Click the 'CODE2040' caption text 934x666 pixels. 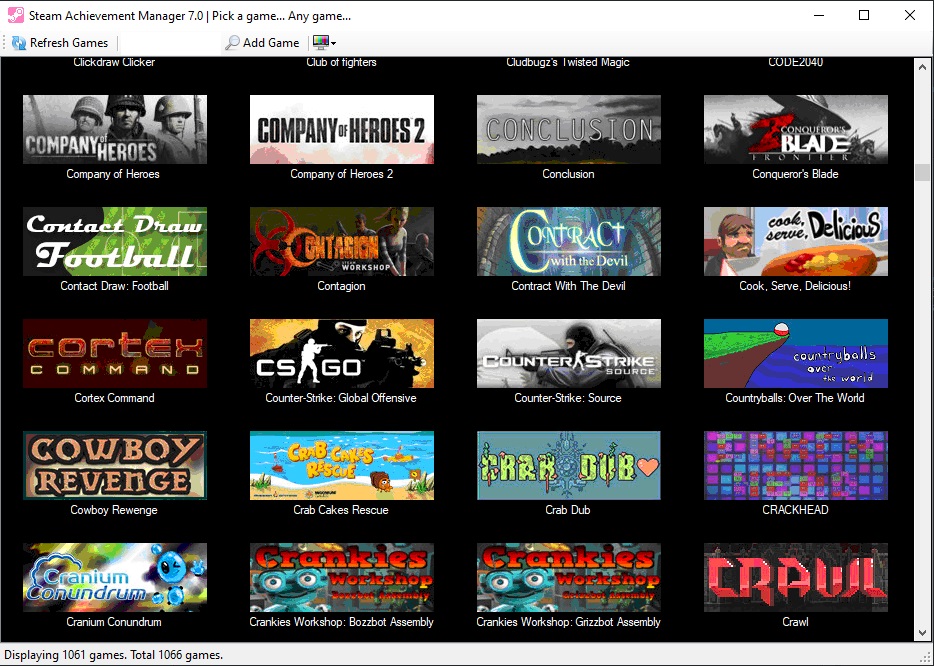(796, 62)
